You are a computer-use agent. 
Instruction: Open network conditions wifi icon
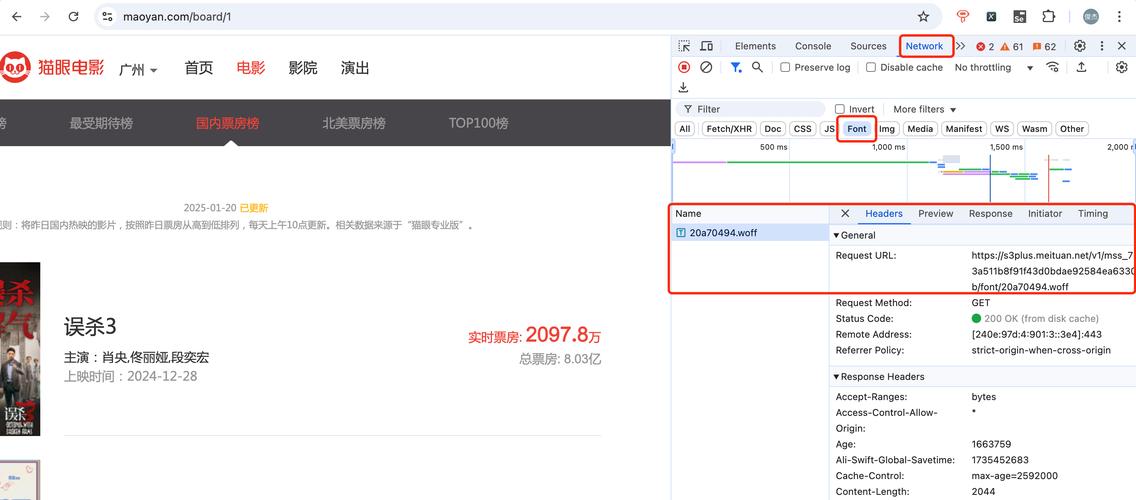pyautogui.click(x=1053, y=67)
